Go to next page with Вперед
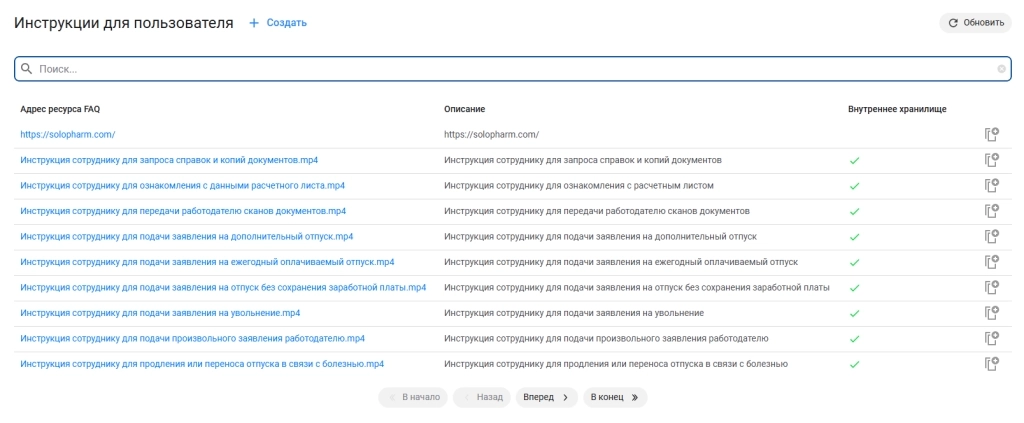The width and height of the screenshot is (1024, 423). click(547, 397)
